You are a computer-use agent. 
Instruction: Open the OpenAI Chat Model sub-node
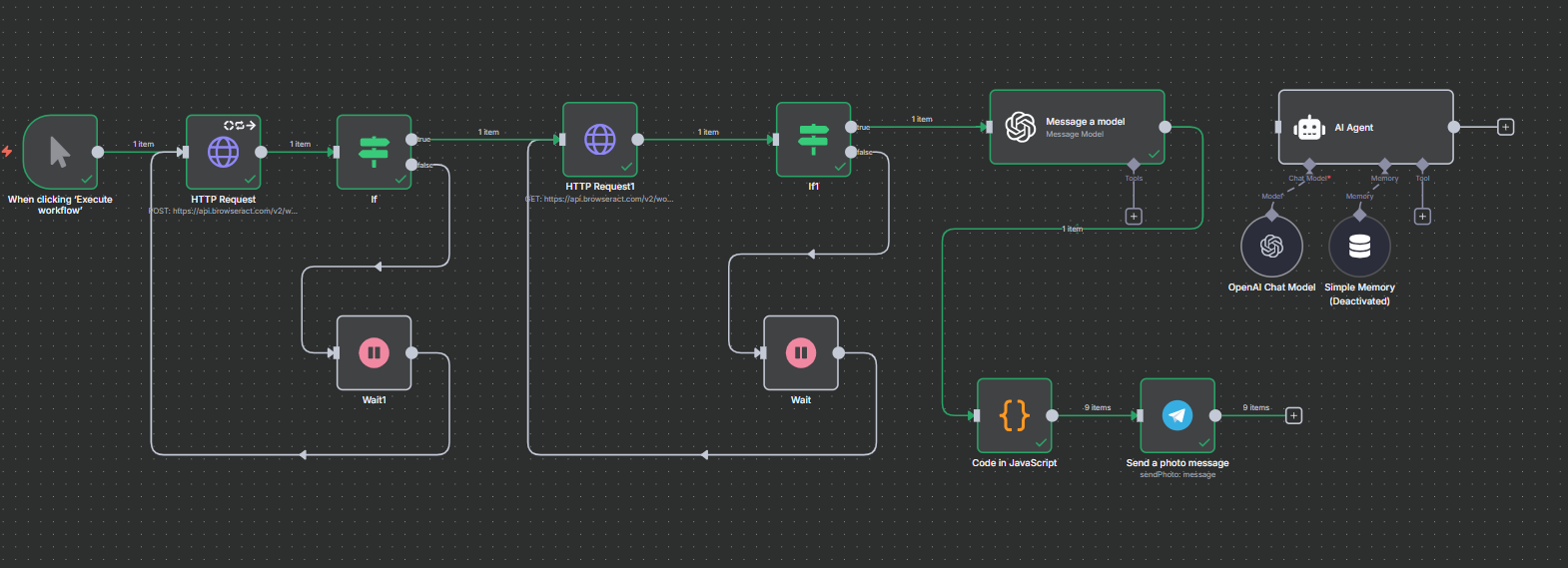tap(1271, 247)
